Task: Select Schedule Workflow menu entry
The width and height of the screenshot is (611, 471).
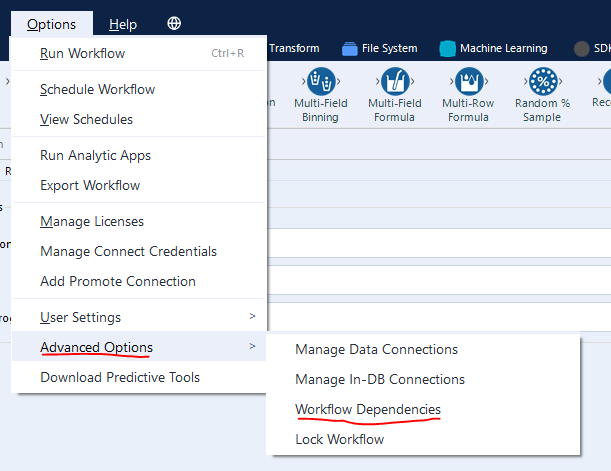Action: pyautogui.click(x=97, y=89)
